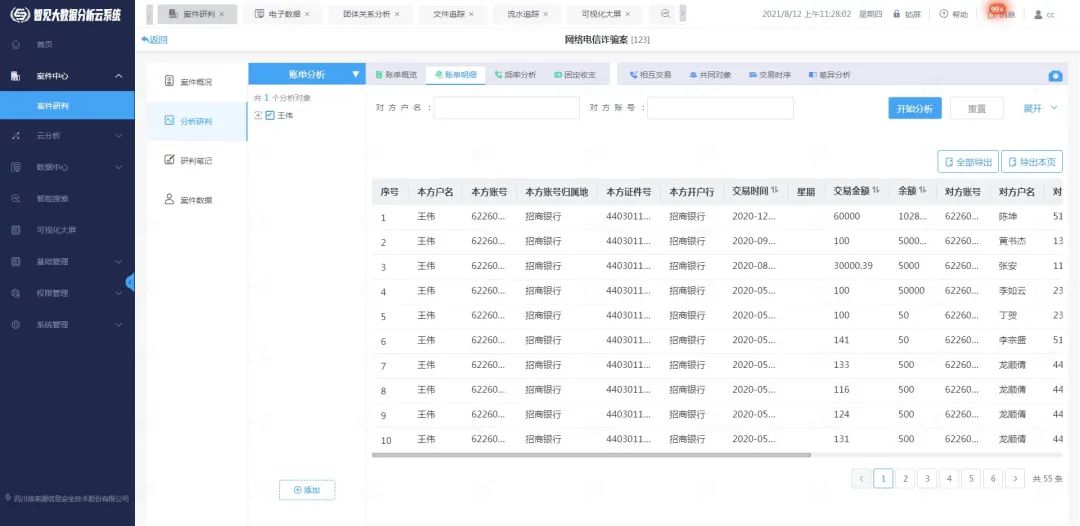The image size is (1080, 526).
Task: Sort by 交易时间 column
Action: [774, 191]
